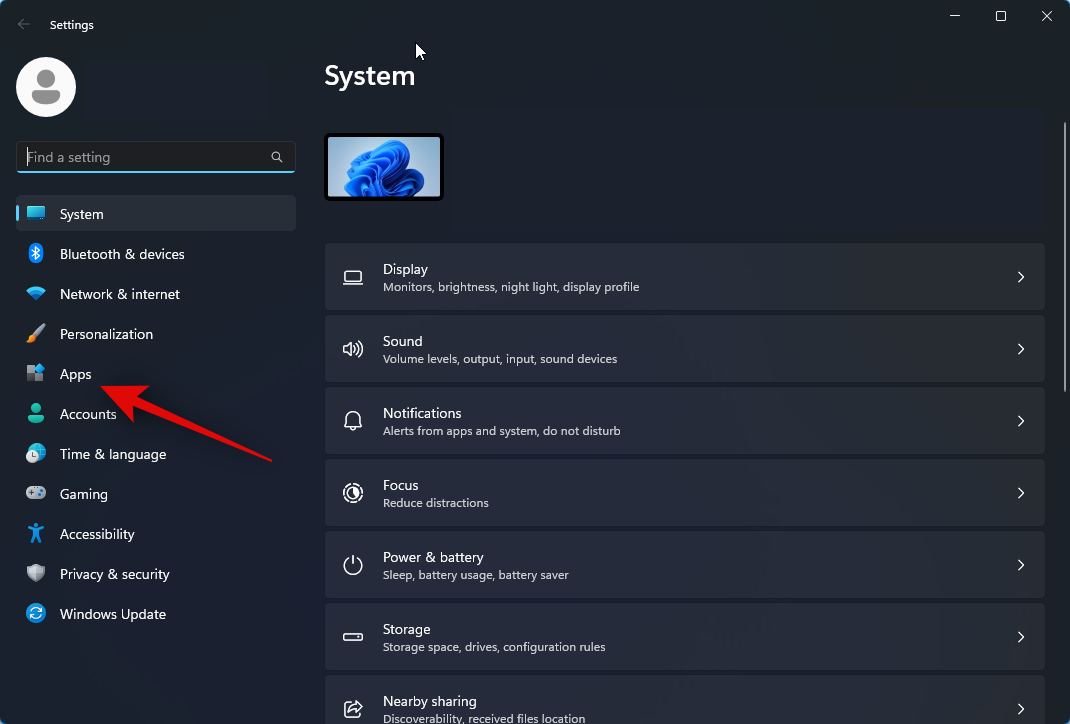Click the Storage drive icon

(x=353, y=637)
